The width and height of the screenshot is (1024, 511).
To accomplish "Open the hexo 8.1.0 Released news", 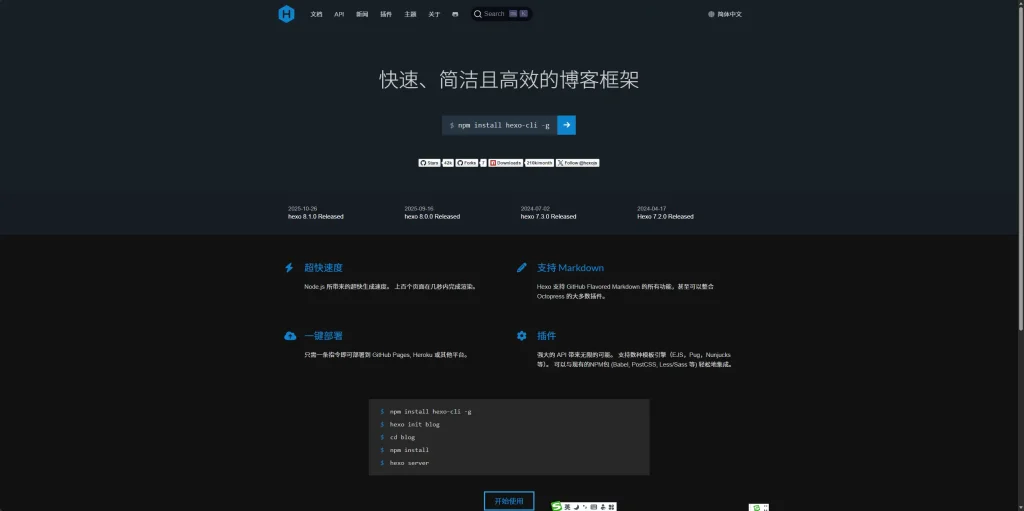I will click(315, 216).
